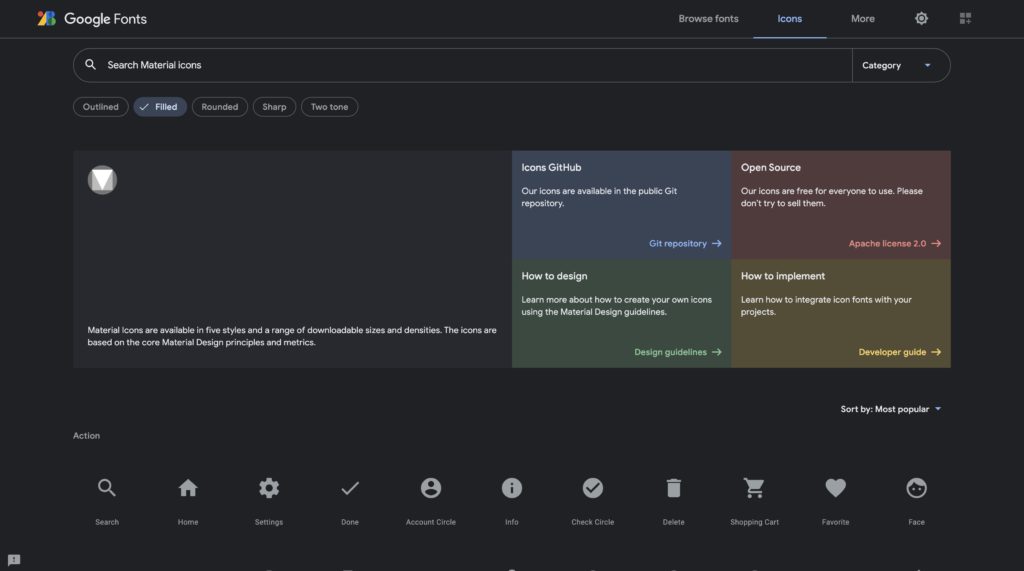Open the Category dropdown
Viewport: 1024px width, 571px height.
[x=901, y=65]
